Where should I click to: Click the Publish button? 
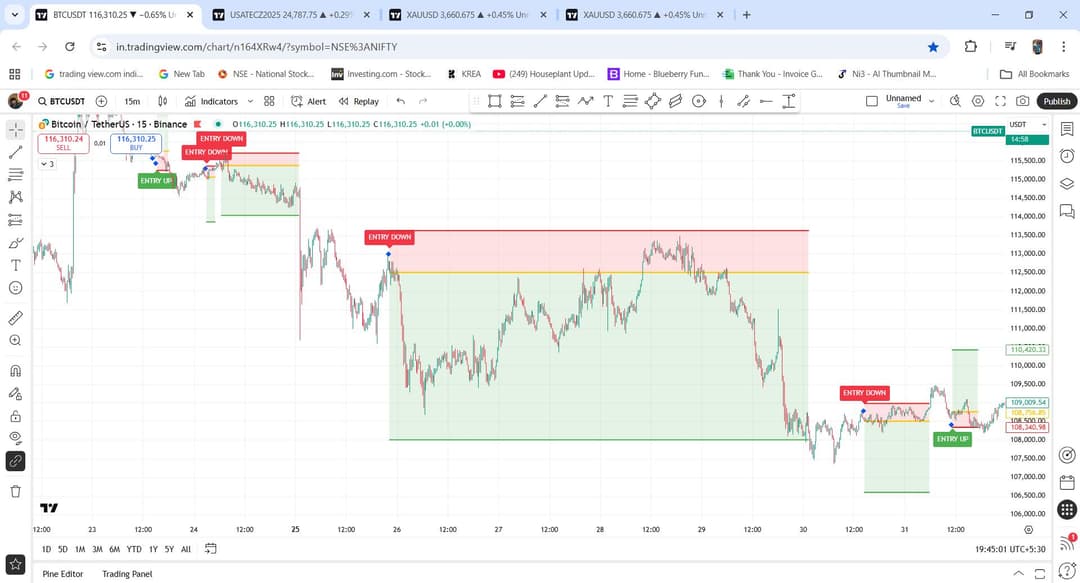(x=1056, y=101)
